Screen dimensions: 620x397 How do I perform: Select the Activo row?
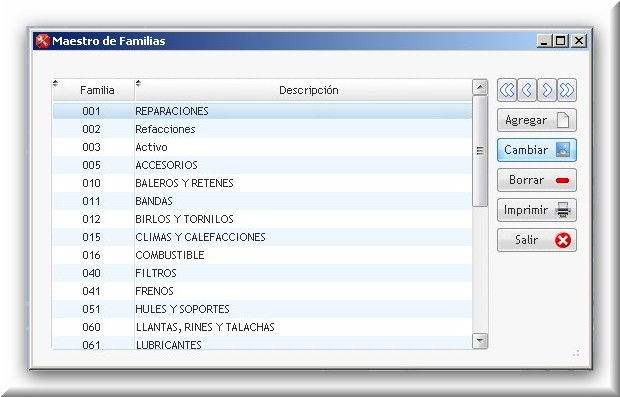tap(262, 147)
